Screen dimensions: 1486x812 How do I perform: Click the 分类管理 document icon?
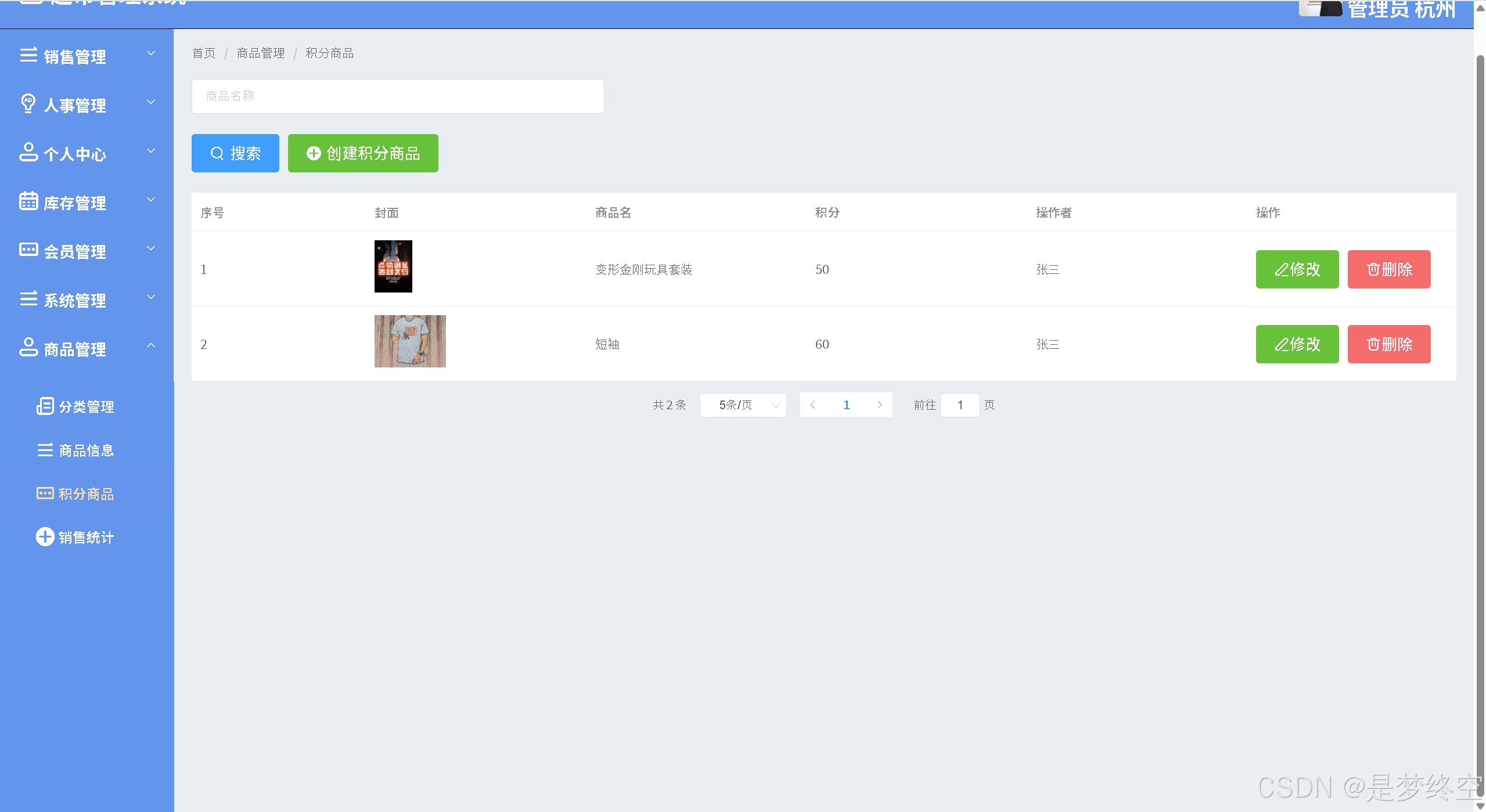coord(45,406)
